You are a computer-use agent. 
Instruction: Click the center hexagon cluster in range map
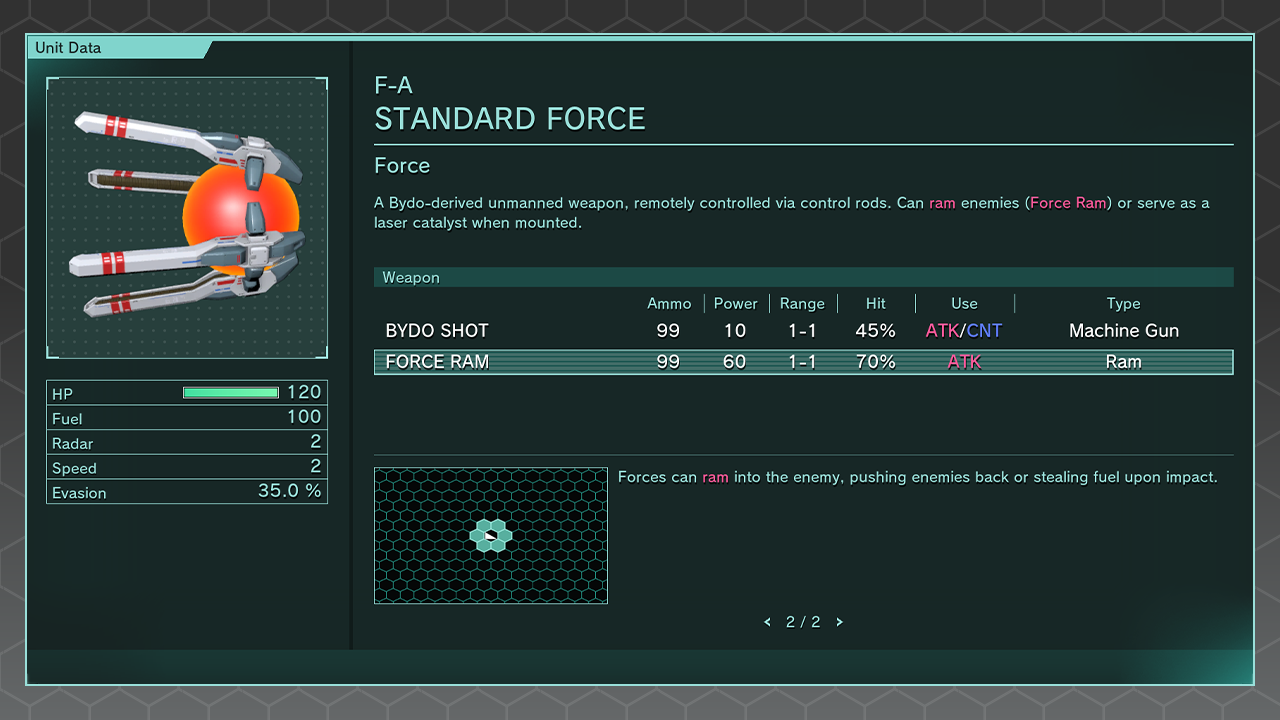pos(490,536)
